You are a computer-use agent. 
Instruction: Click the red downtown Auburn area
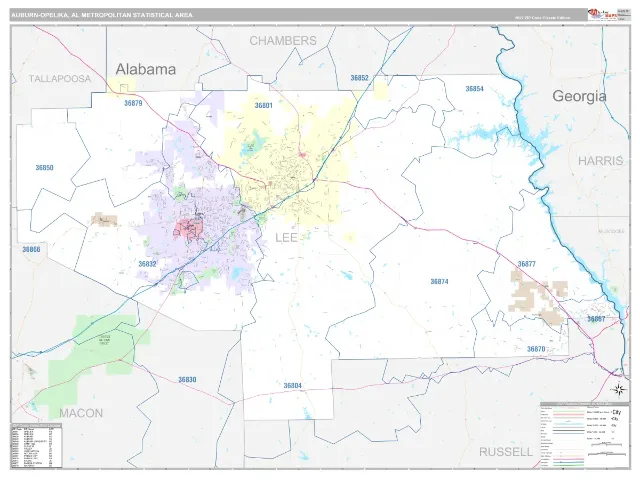click(x=188, y=229)
